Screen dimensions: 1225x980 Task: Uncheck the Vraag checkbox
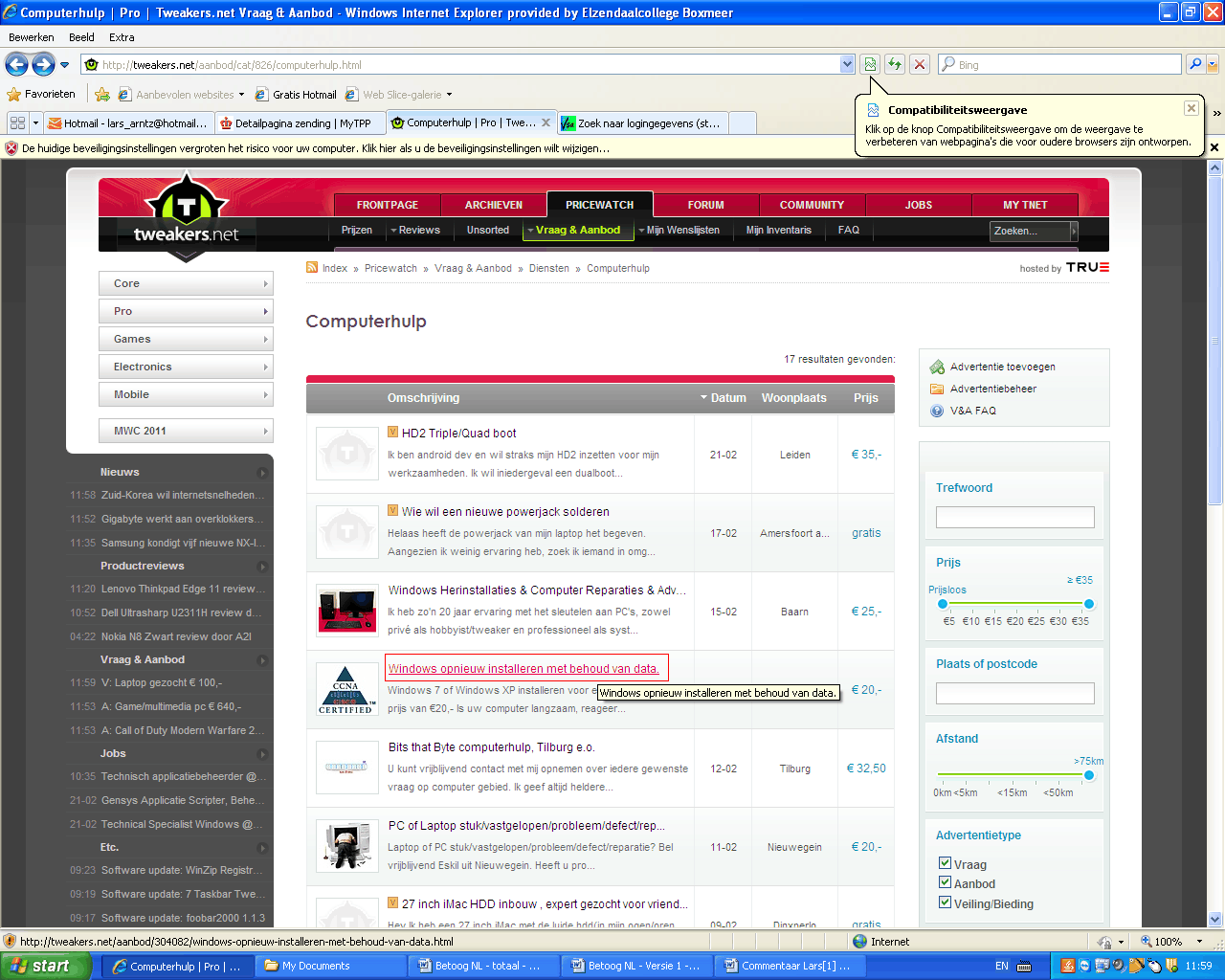[x=946, y=863]
